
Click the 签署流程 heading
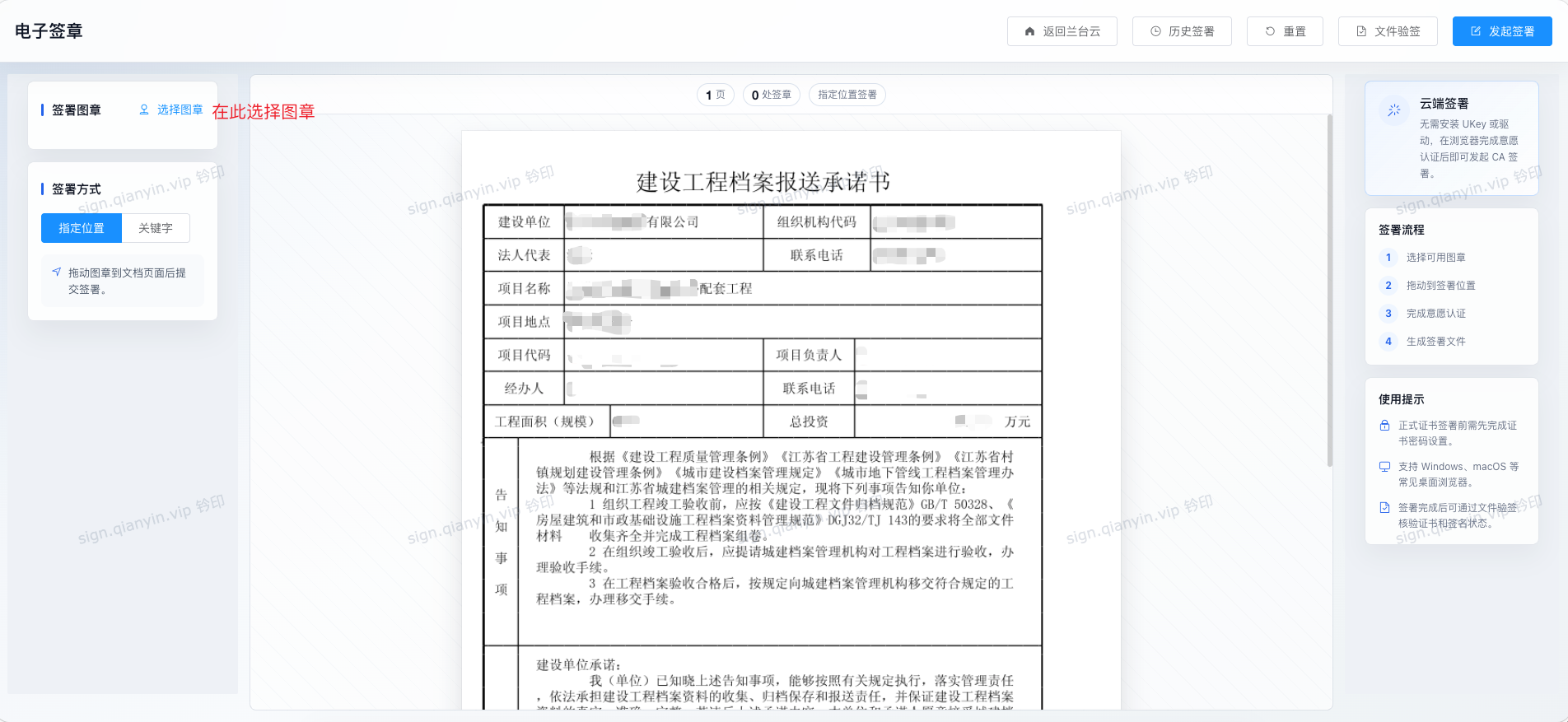[x=1401, y=230]
